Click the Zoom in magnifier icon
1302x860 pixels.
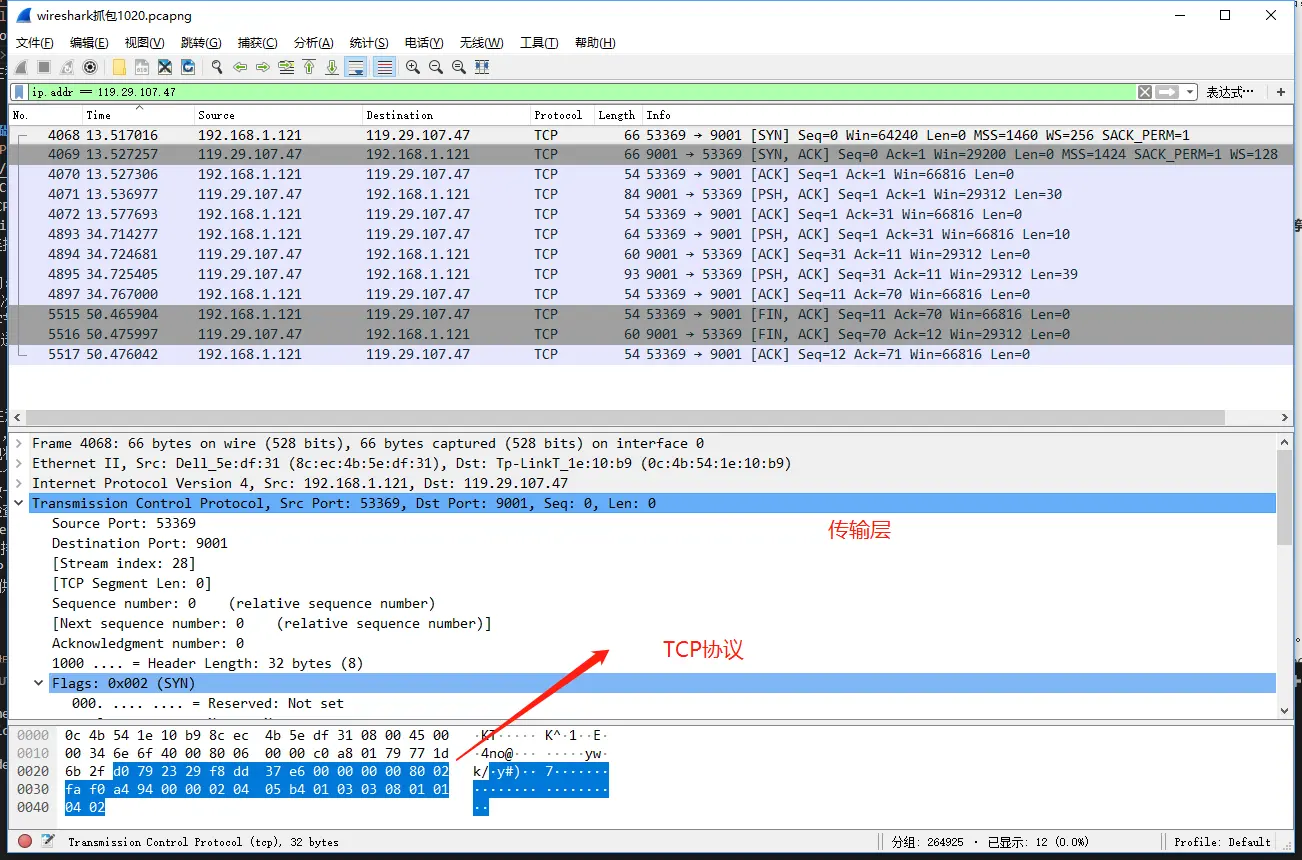pyautogui.click(x=413, y=67)
